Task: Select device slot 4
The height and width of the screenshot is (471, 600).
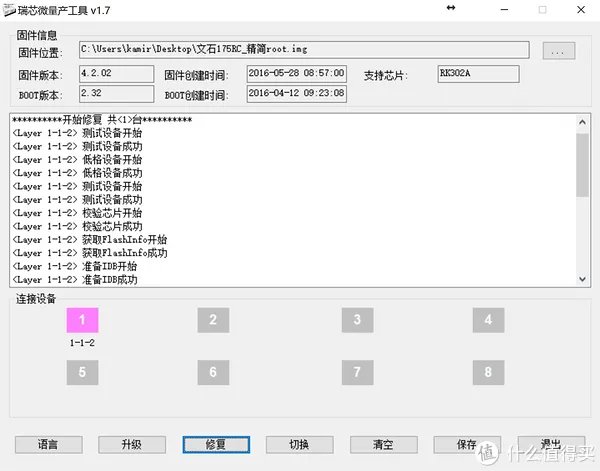Action: click(488, 320)
